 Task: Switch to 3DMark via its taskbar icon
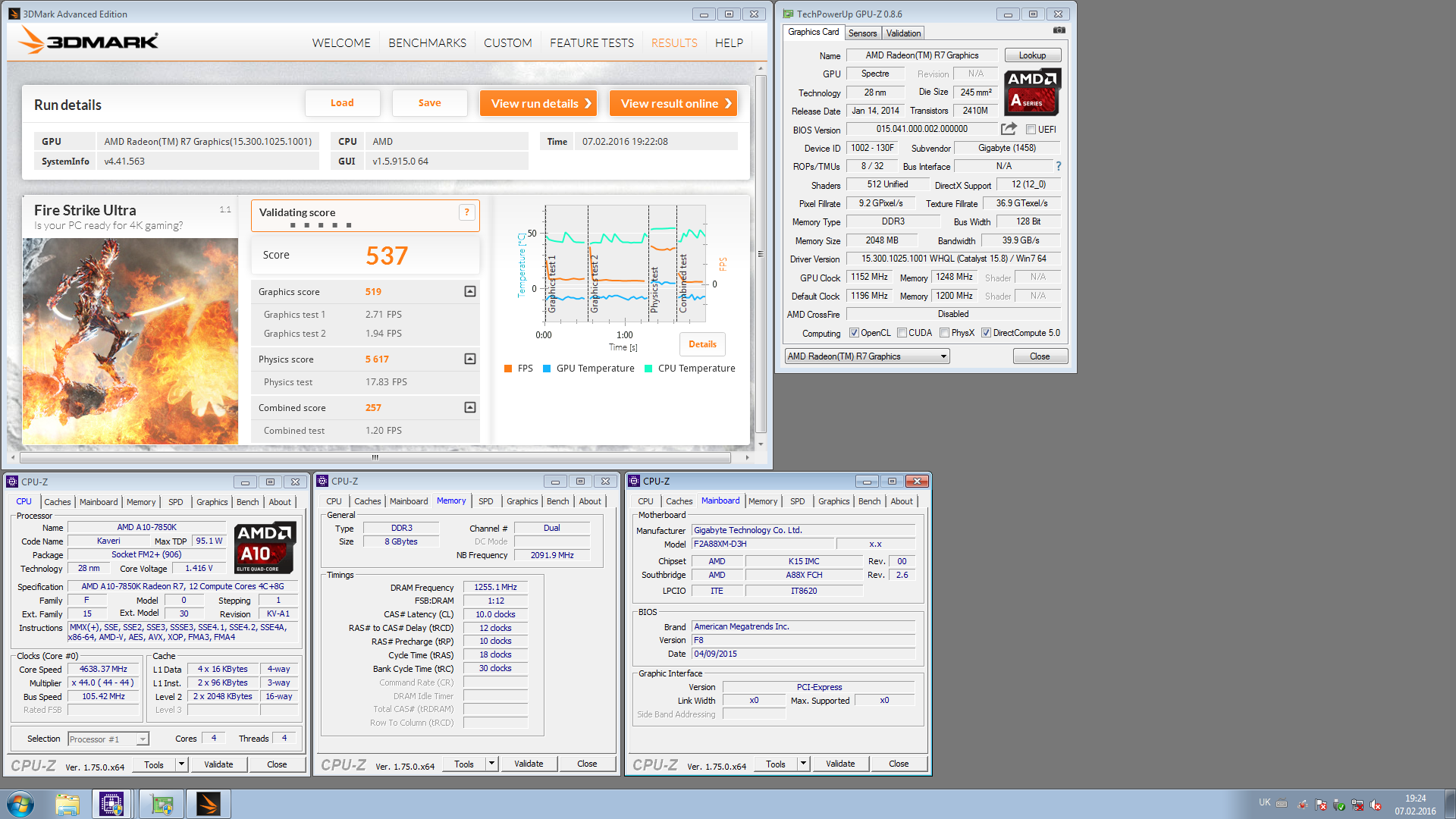coord(208,804)
